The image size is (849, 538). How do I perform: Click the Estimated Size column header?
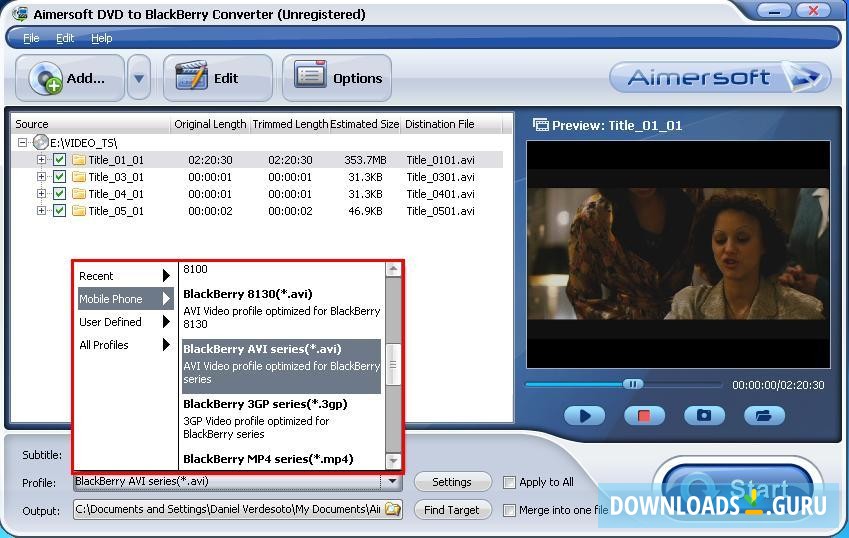click(x=364, y=124)
